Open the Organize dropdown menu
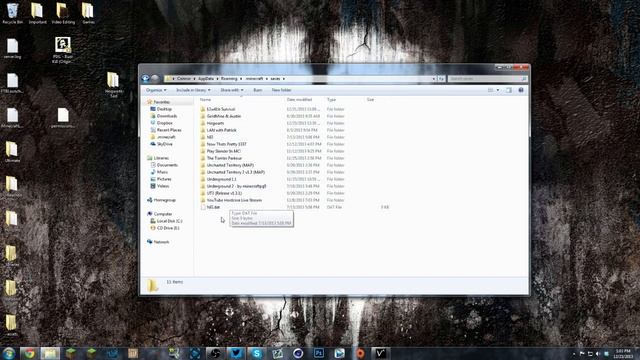This screenshot has width=640, height=360. (156, 90)
